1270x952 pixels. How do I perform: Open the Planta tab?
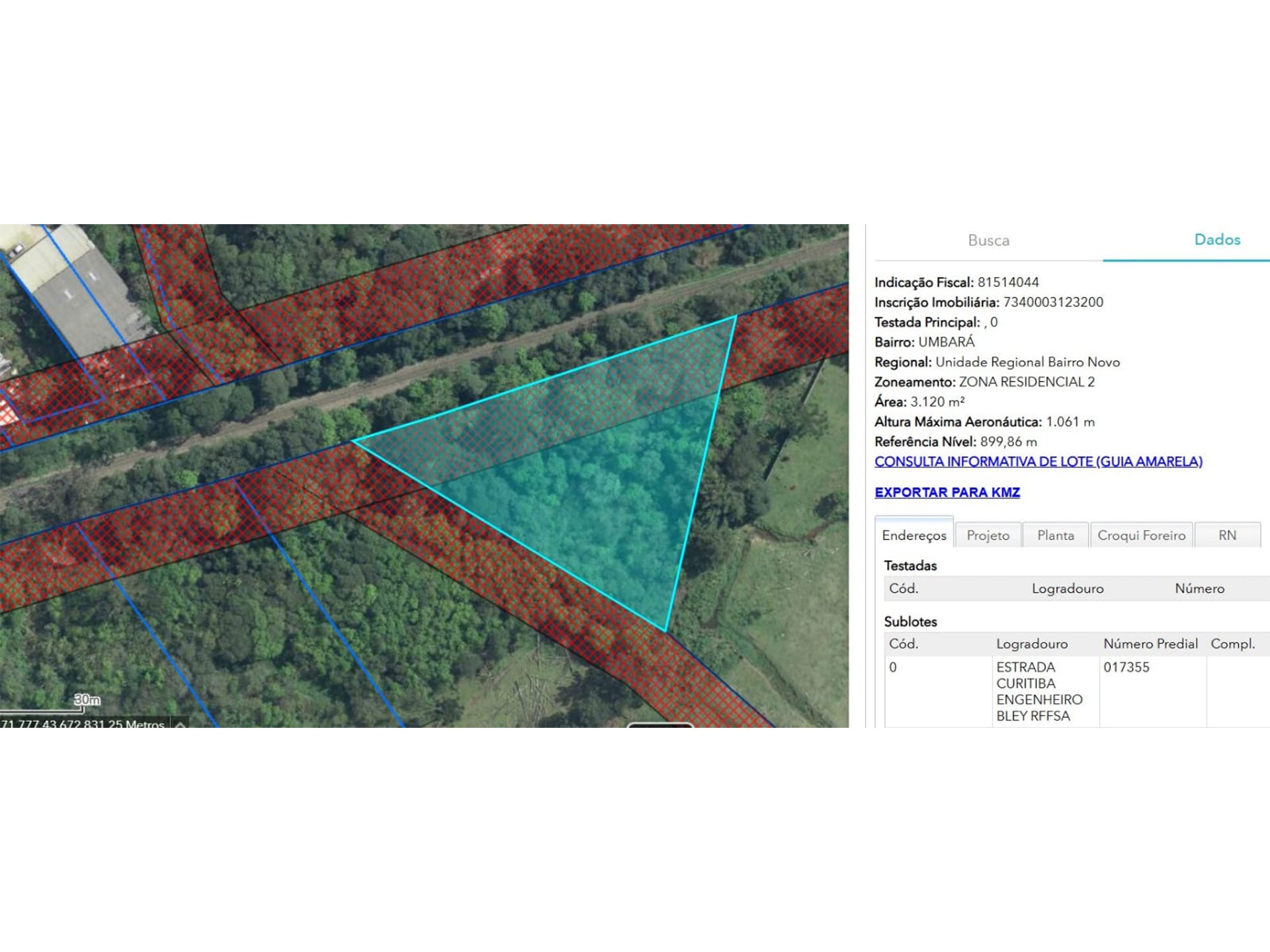point(1055,535)
